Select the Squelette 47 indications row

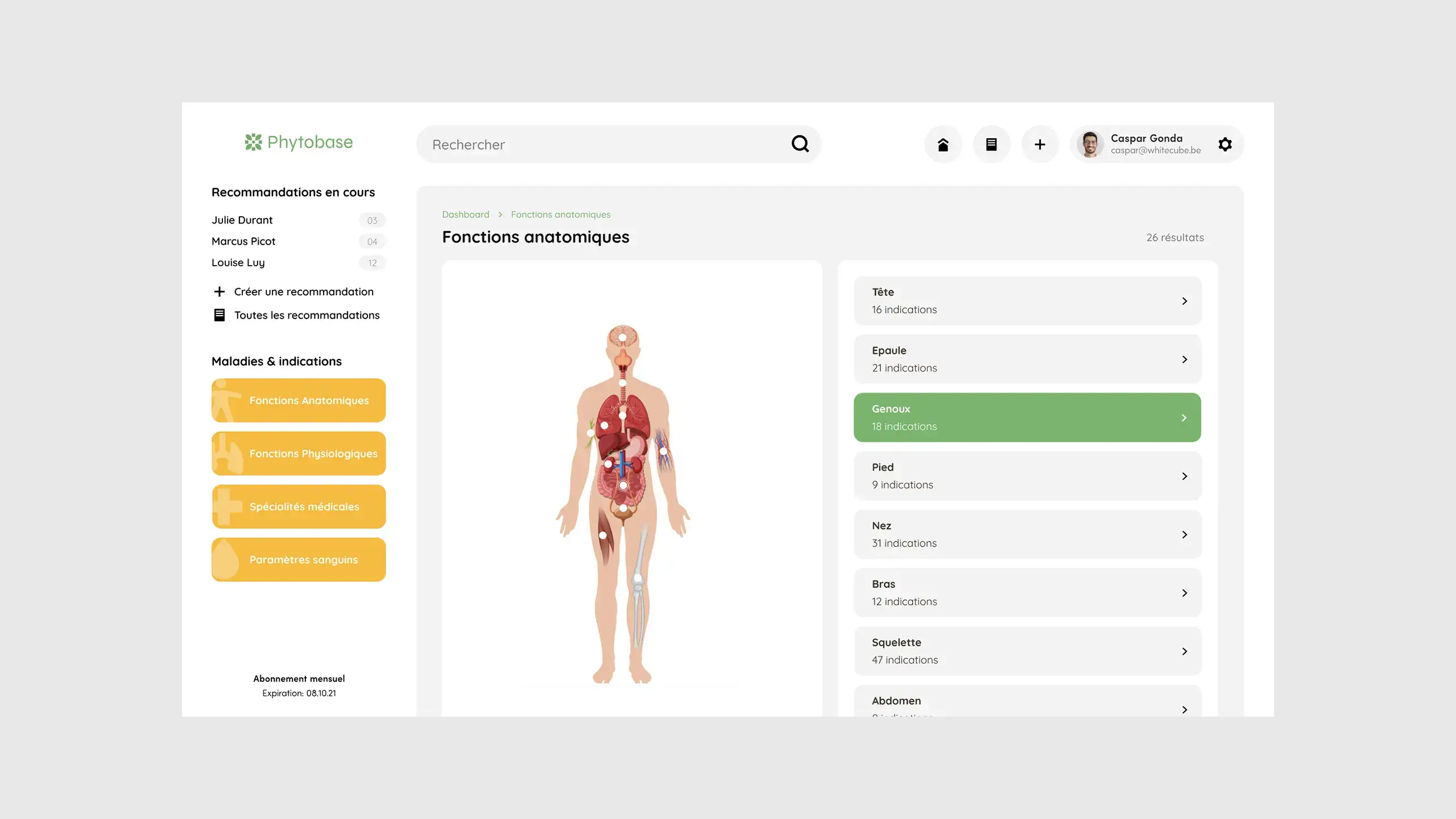click(1027, 651)
